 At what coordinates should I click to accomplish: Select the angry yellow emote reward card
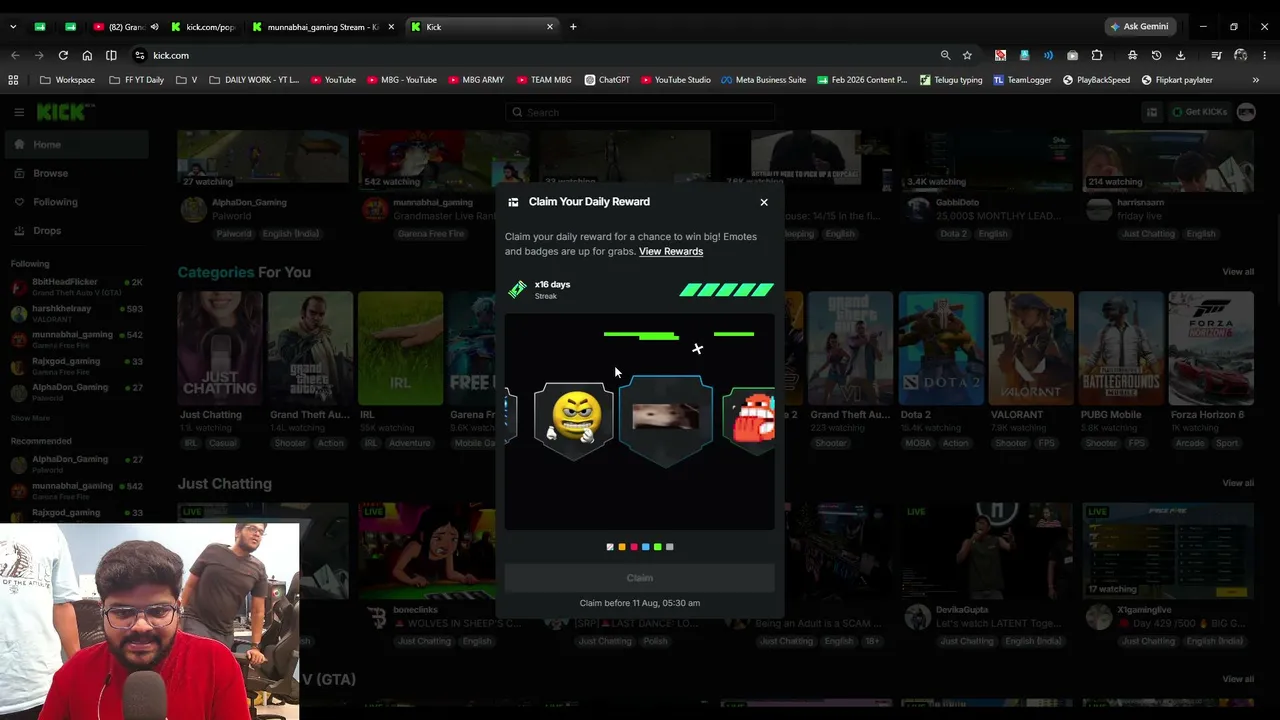(x=573, y=420)
